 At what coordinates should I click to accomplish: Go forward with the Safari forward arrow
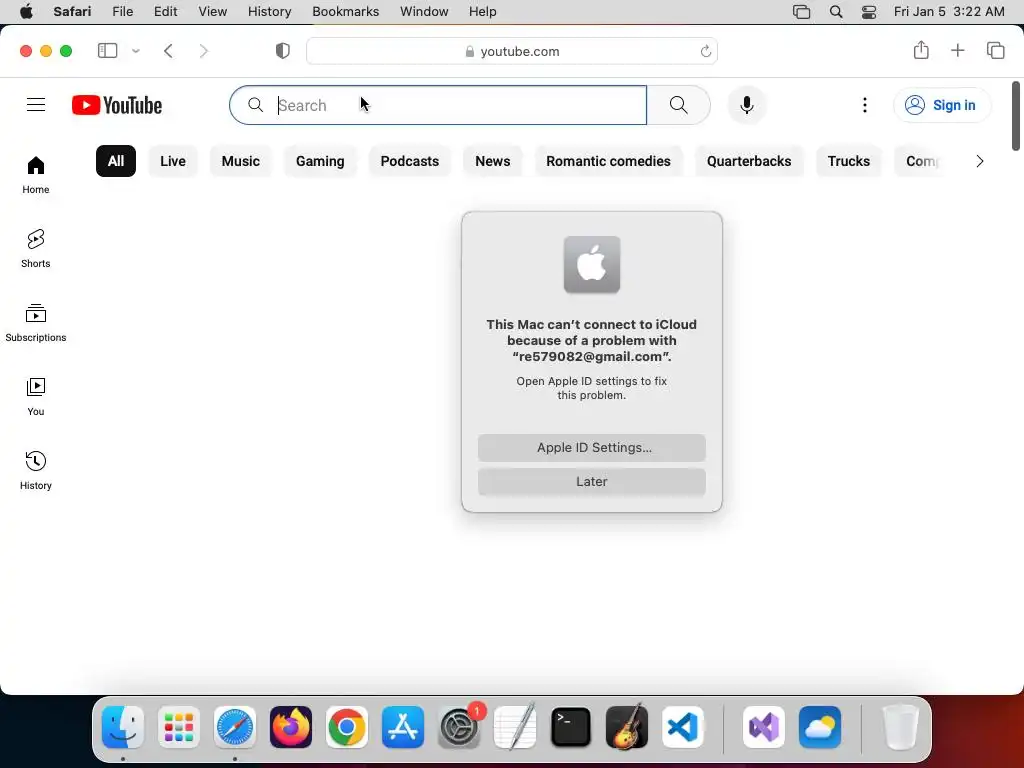204,50
